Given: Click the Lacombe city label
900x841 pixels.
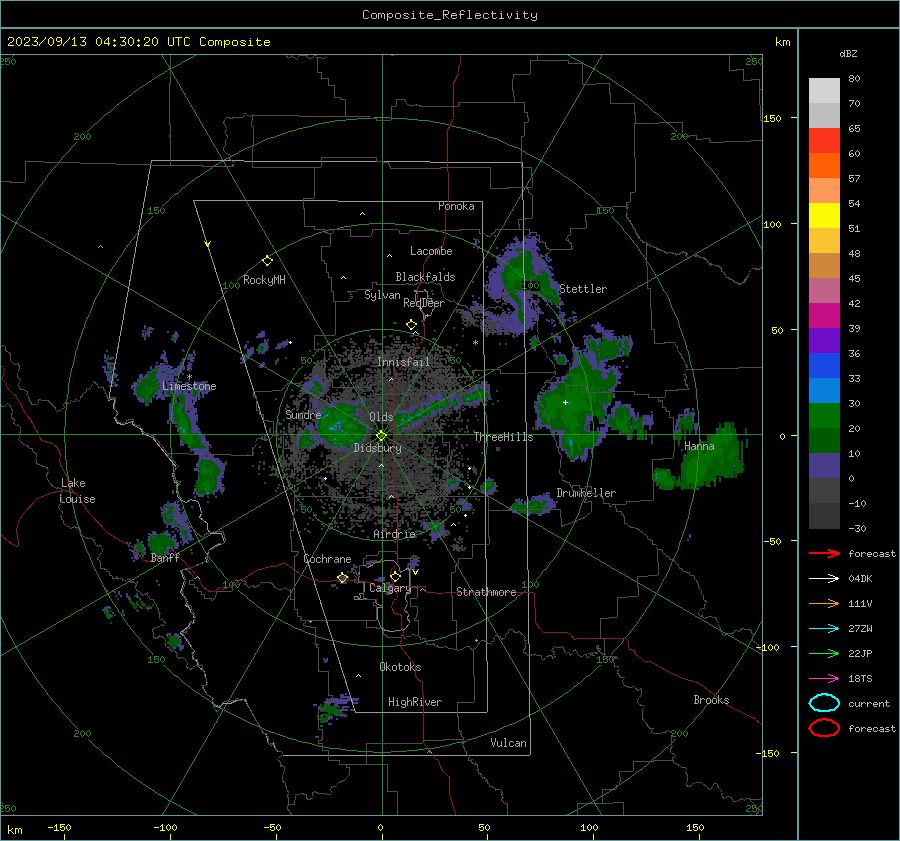Looking at the screenshot, I should (x=431, y=251).
